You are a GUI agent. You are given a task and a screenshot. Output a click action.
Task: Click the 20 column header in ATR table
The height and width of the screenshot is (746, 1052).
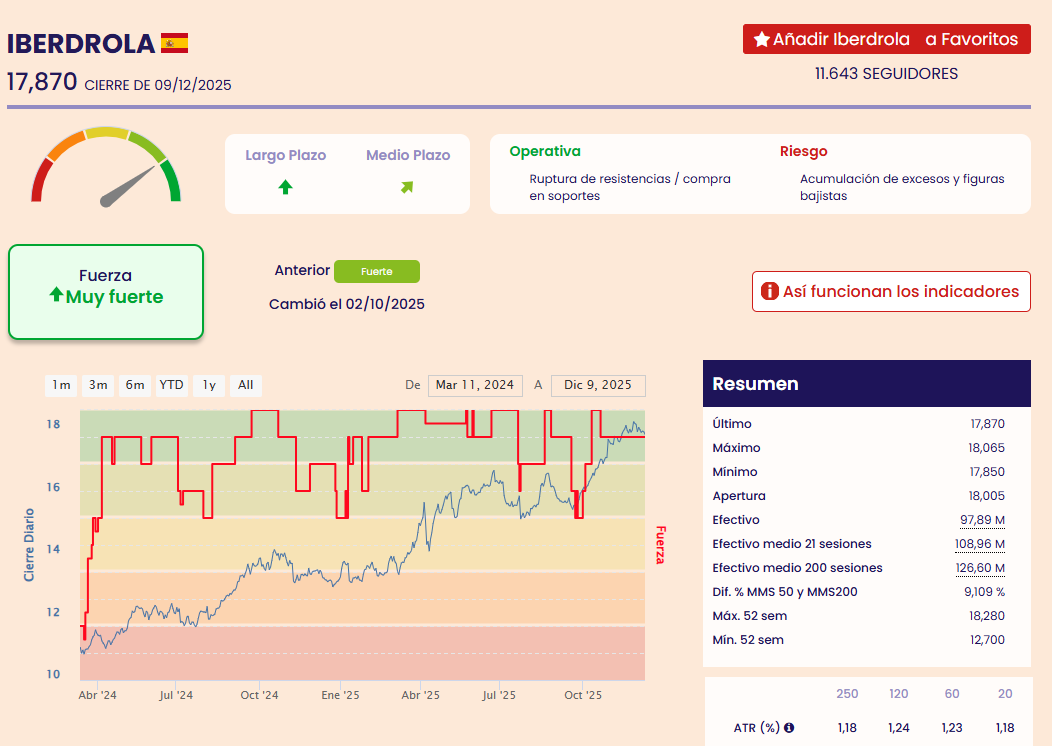(x=1005, y=694)
